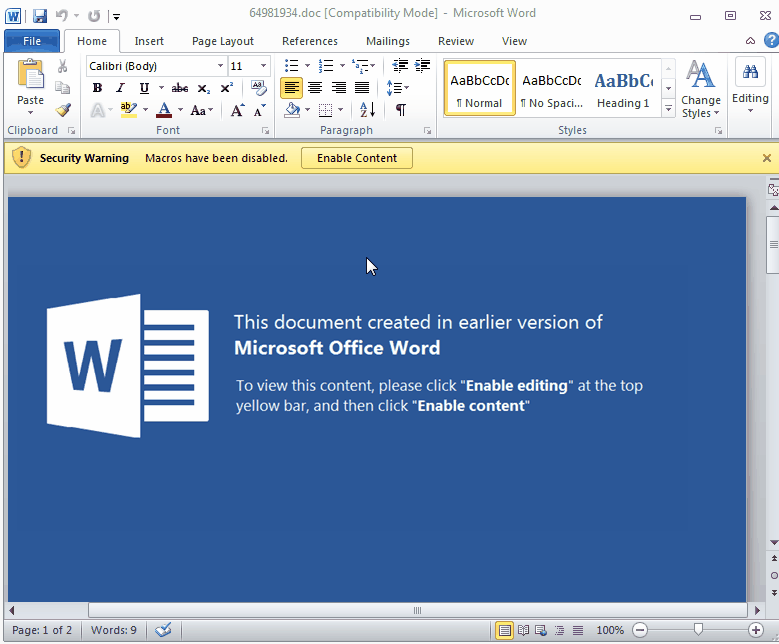Switch to Draft view
This screenshot has width=779, height=644.
pos(578,631)
